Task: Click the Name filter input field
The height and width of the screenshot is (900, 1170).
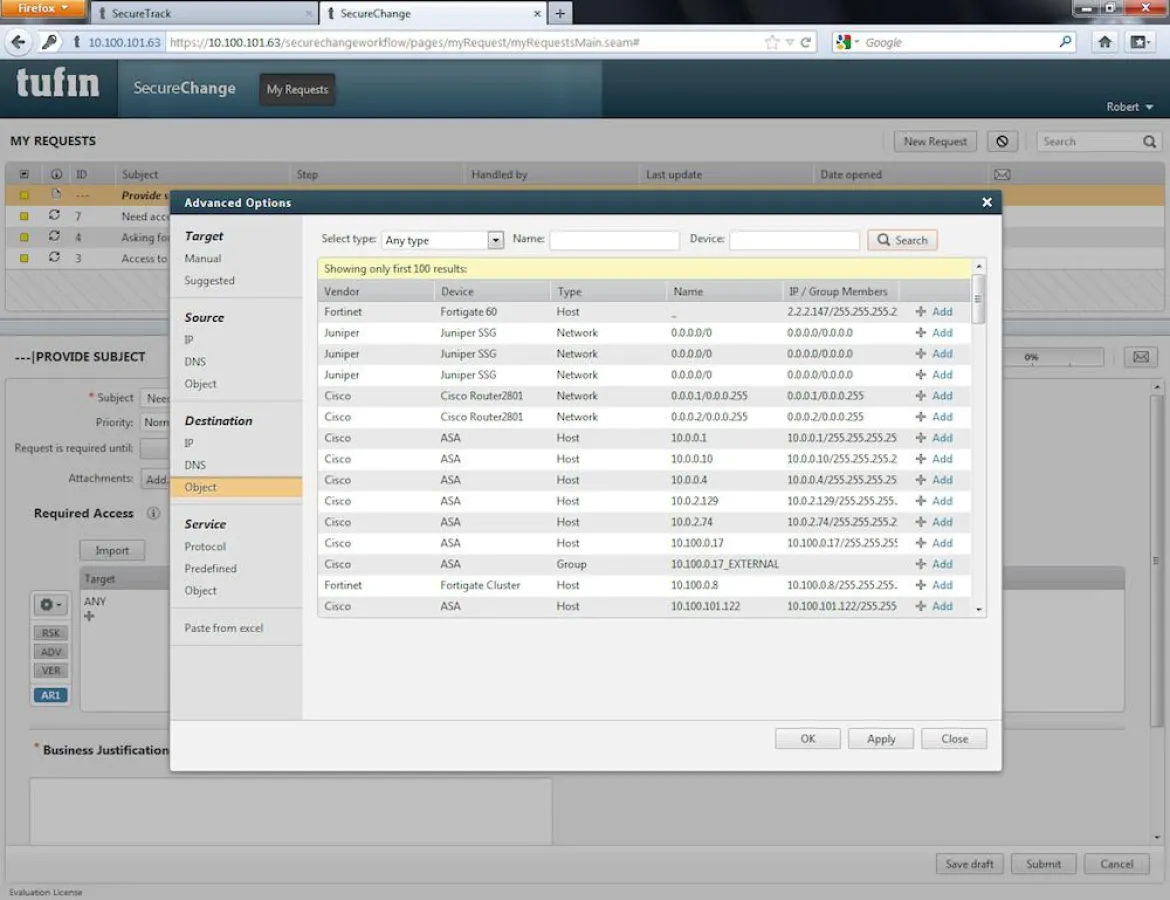Action: pyautogui.click(x=614, y=240)
